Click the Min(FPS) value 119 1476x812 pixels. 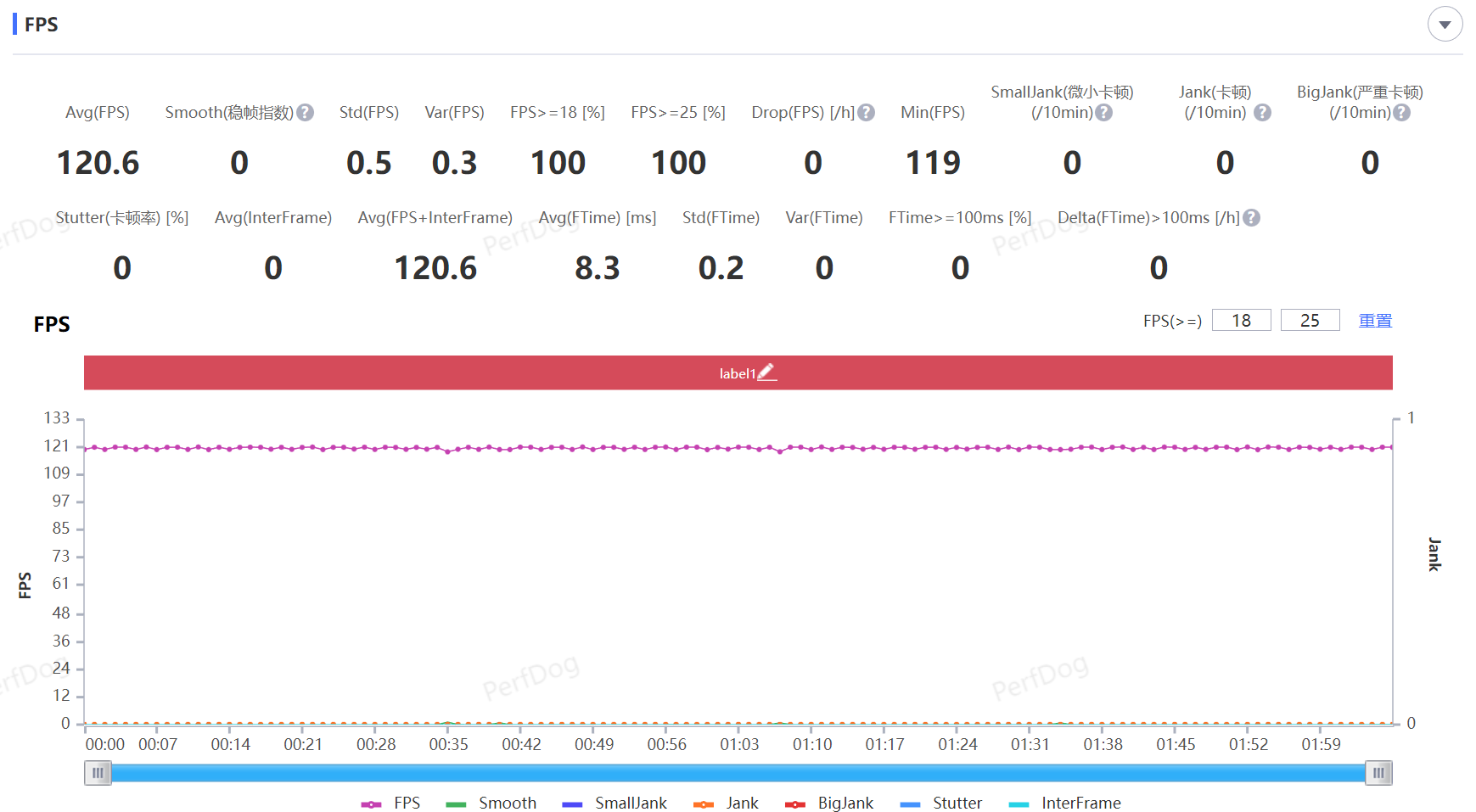point(933,163)
